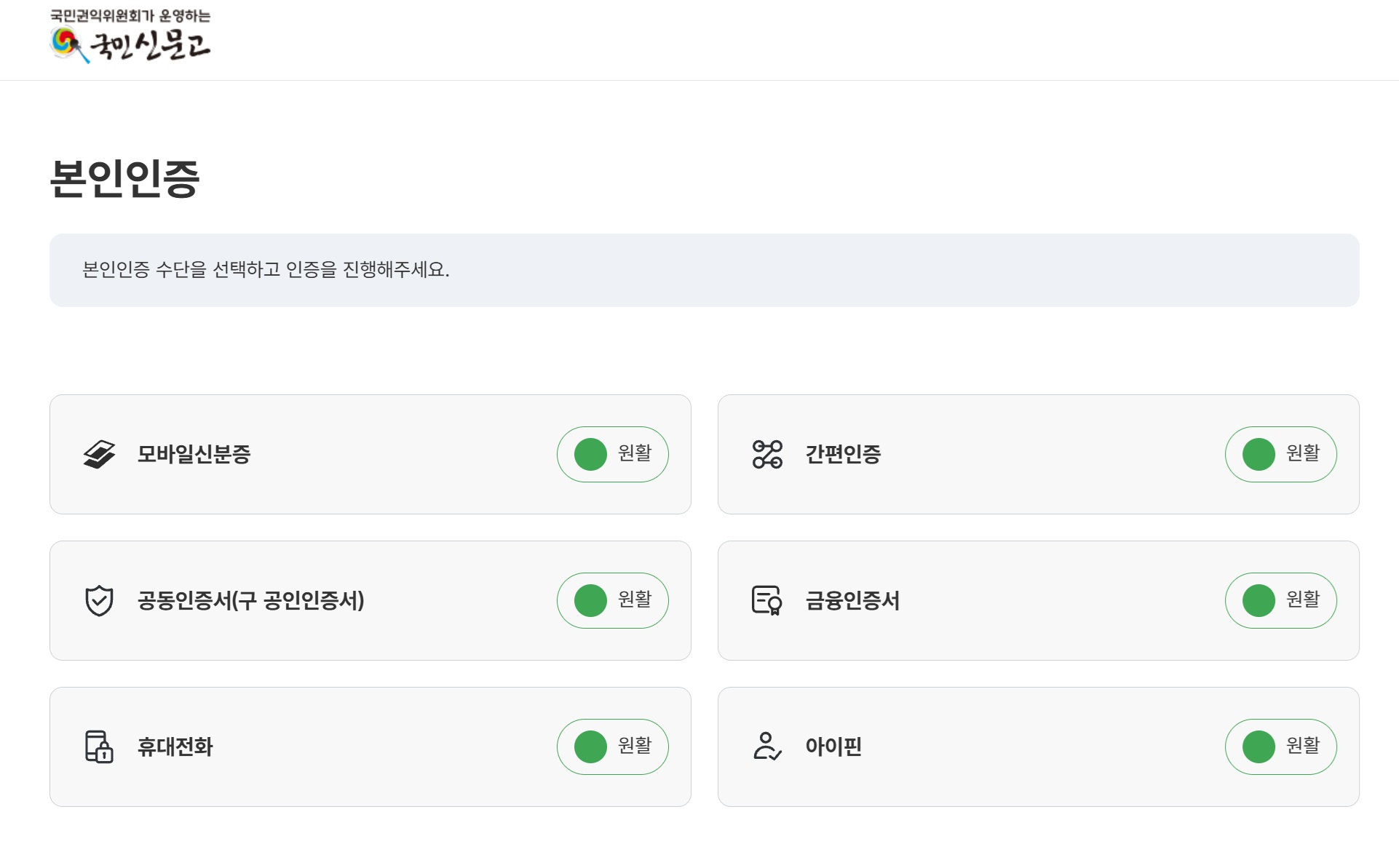
Task: Choose 모바일신분증 to start verification
Action: coord(369,453)
